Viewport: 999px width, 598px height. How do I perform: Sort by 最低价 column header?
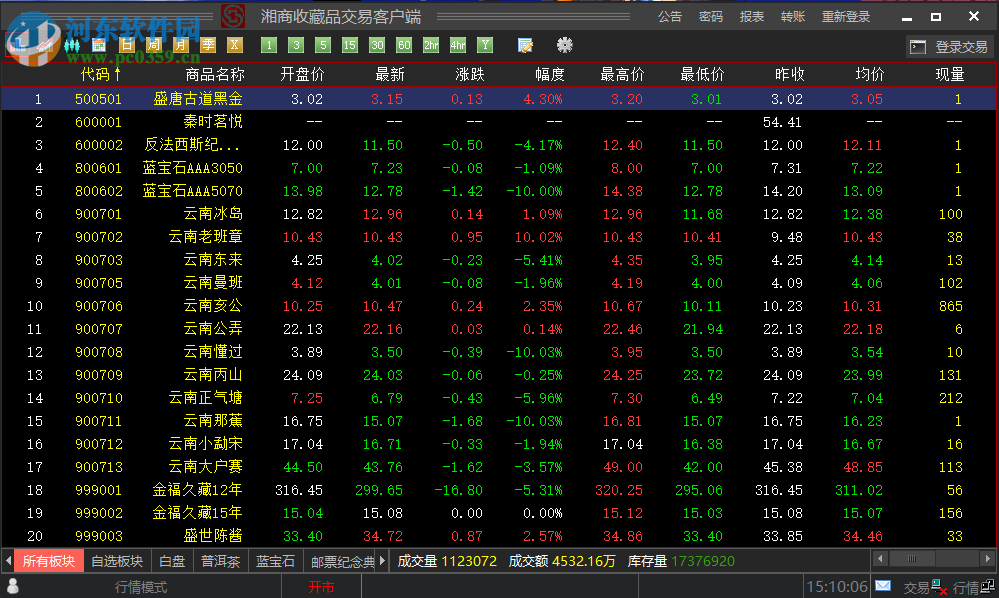pos(702,75)
